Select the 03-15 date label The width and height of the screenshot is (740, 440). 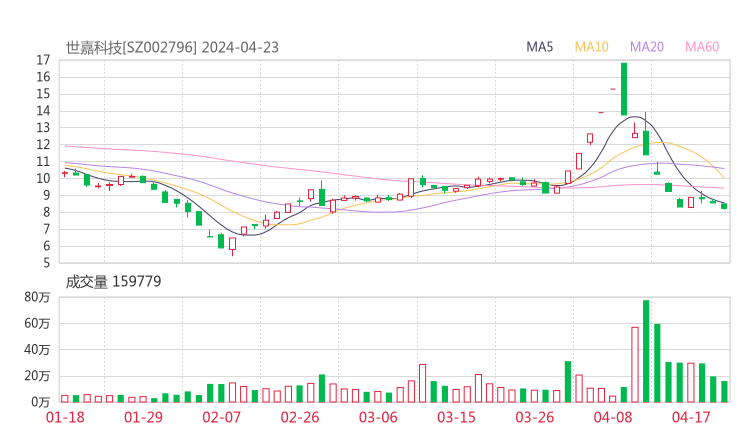point(456,417)
